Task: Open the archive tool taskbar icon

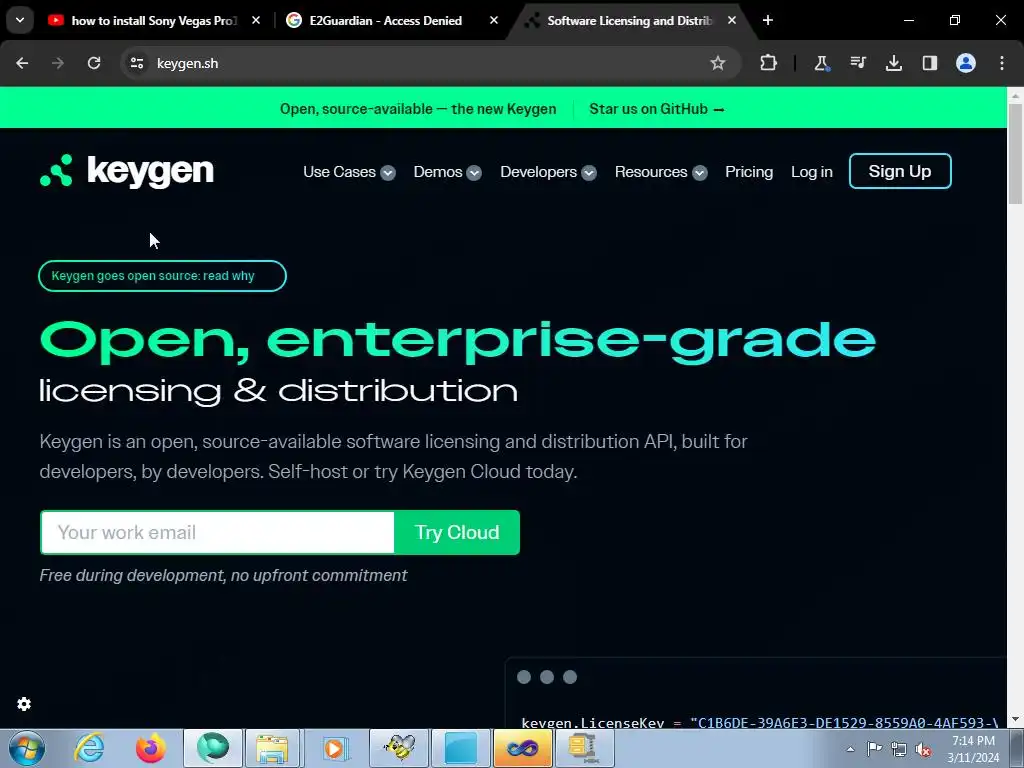Action: [584, 748]
